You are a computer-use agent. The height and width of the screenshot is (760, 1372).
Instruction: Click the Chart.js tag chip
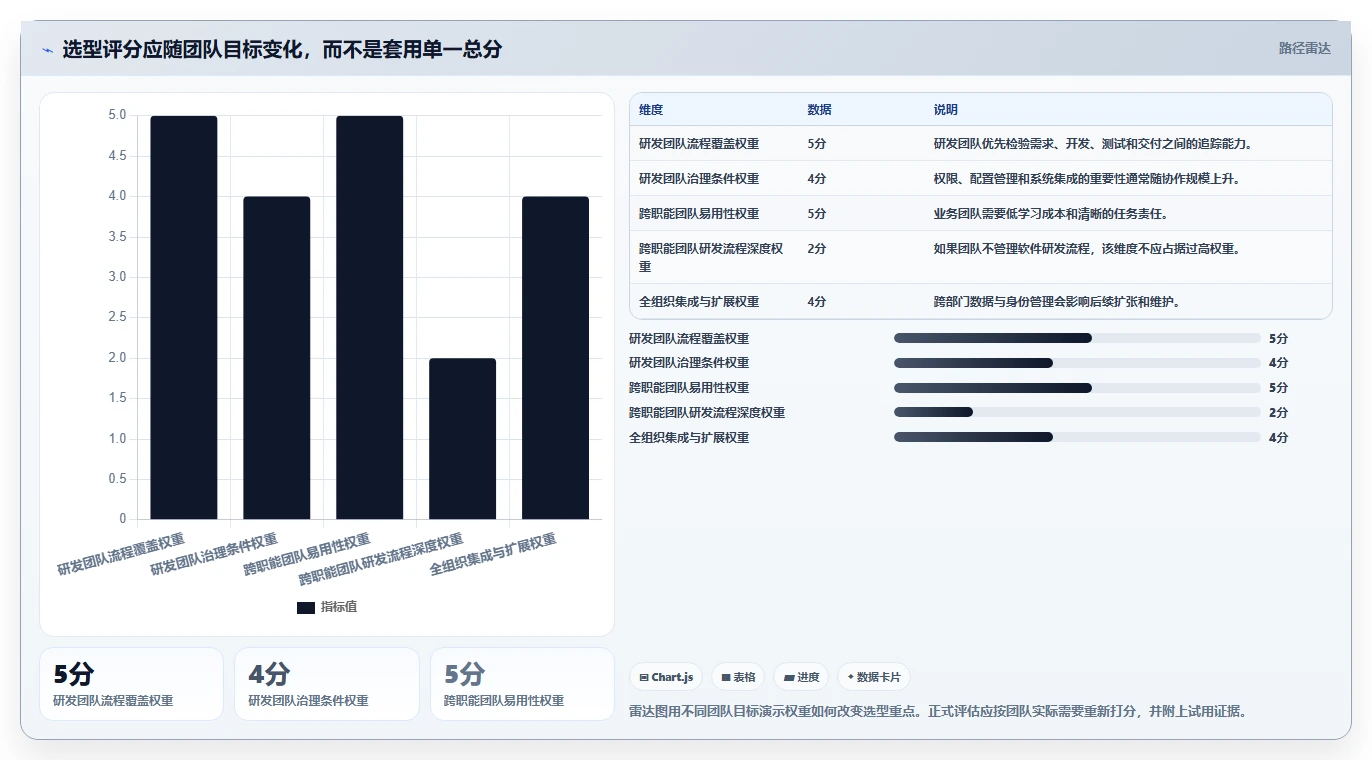(x=666, y=677)
